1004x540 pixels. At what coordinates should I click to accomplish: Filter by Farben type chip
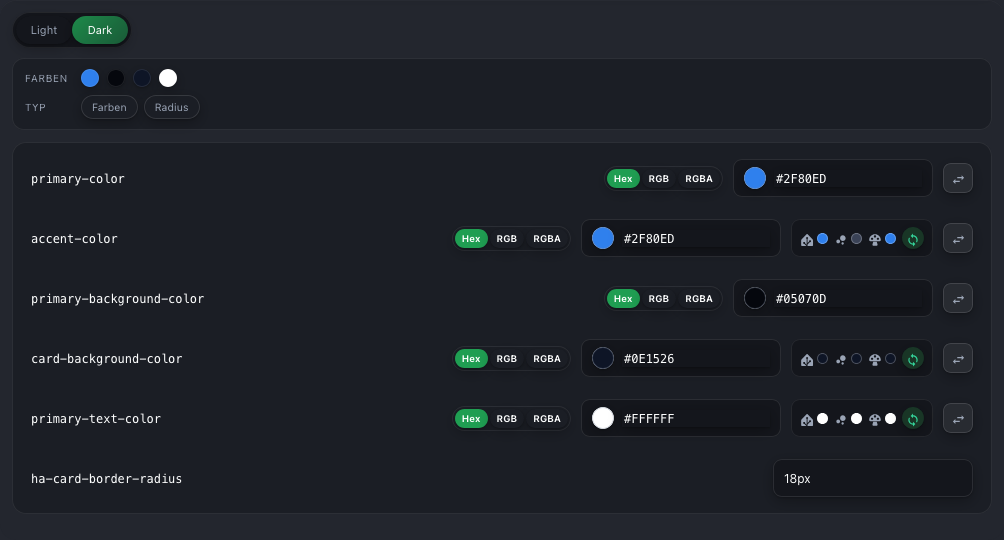[x=109, y=107]
